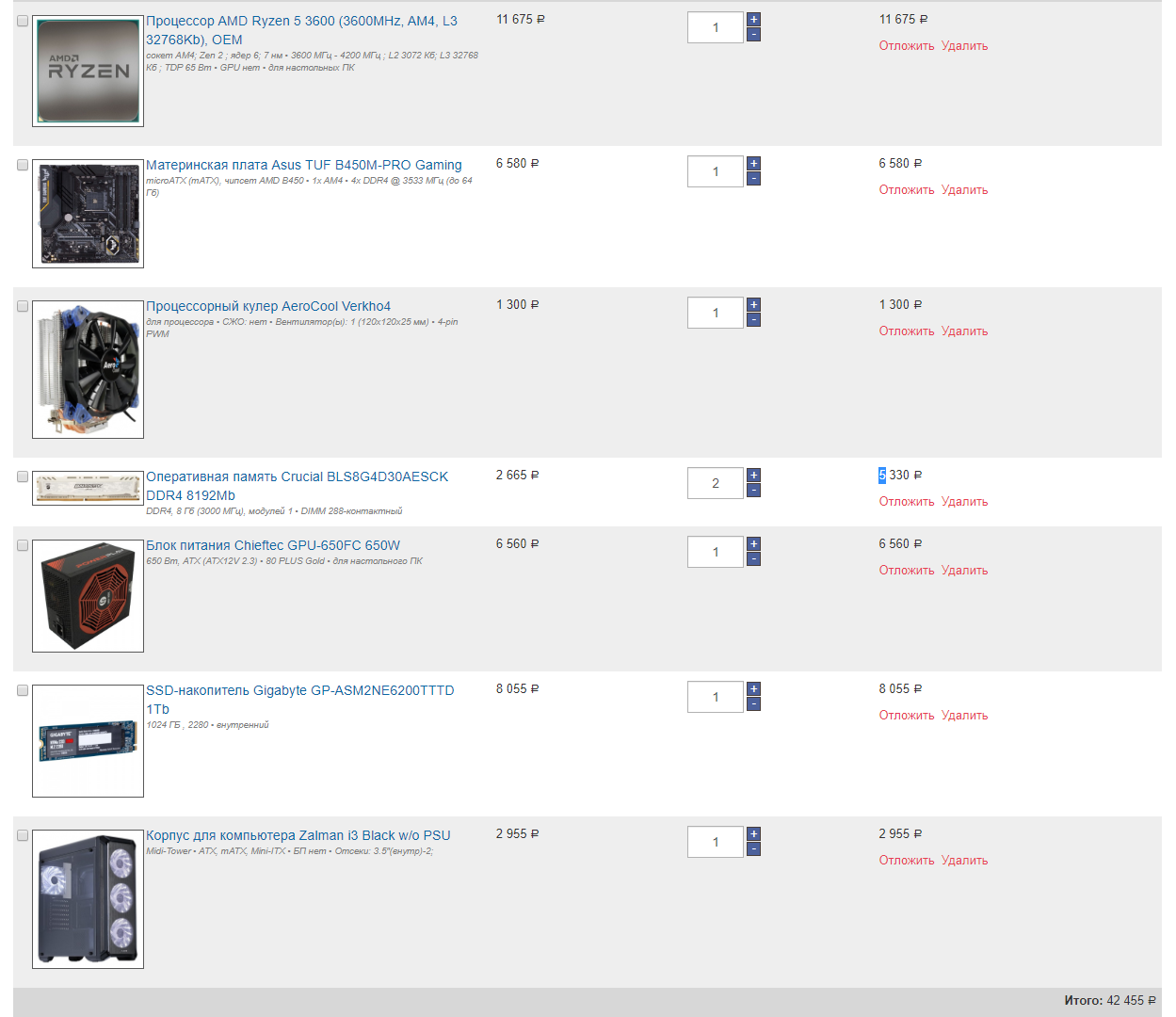
Task: Click Удалить for AeroCool Verkho4 cooler
Action: coord(965,331)
